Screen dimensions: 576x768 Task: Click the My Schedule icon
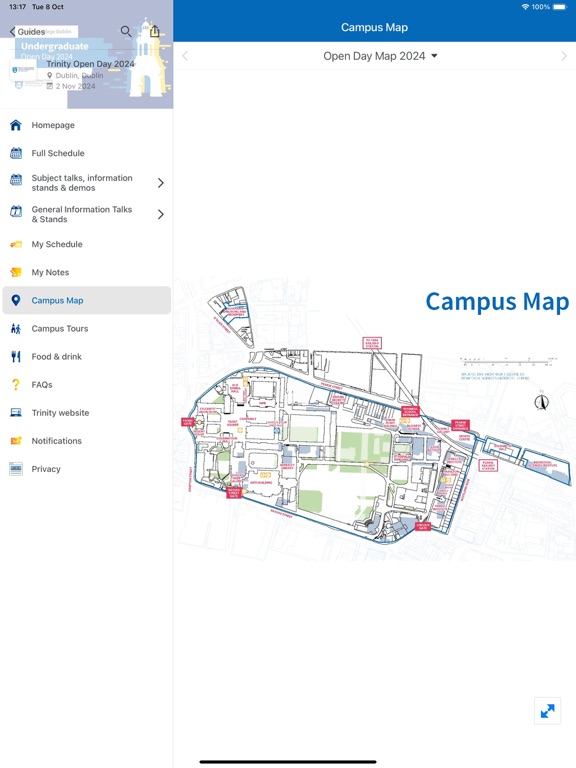(x=16, y=244)
